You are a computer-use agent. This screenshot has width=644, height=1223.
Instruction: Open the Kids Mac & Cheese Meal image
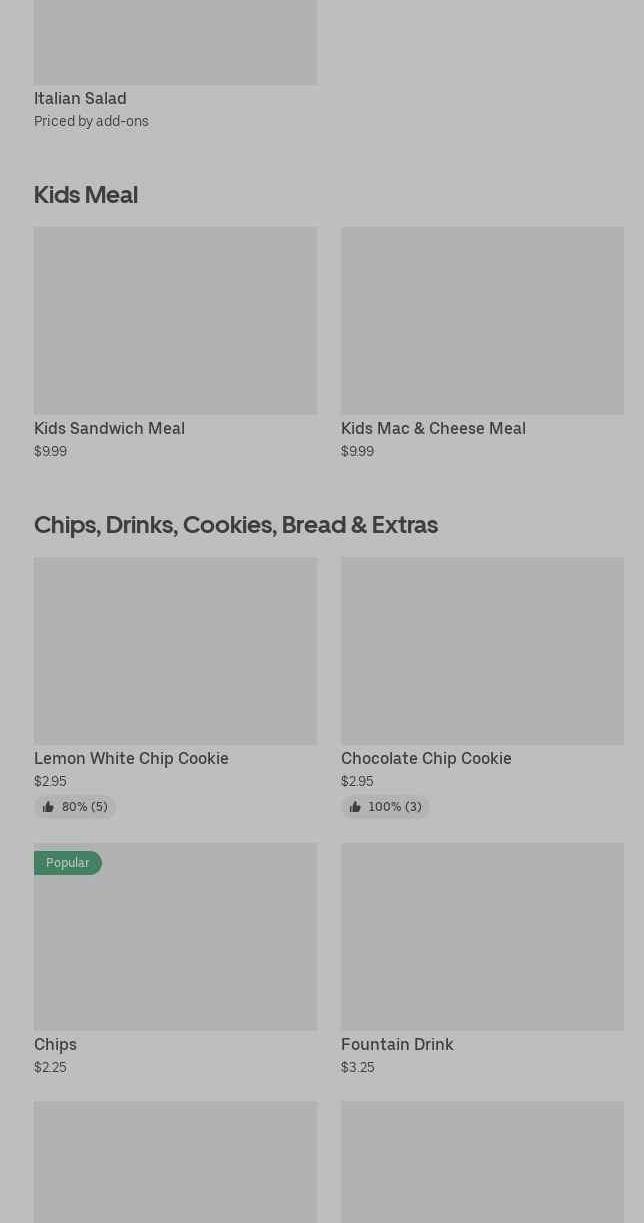(482, 320)
